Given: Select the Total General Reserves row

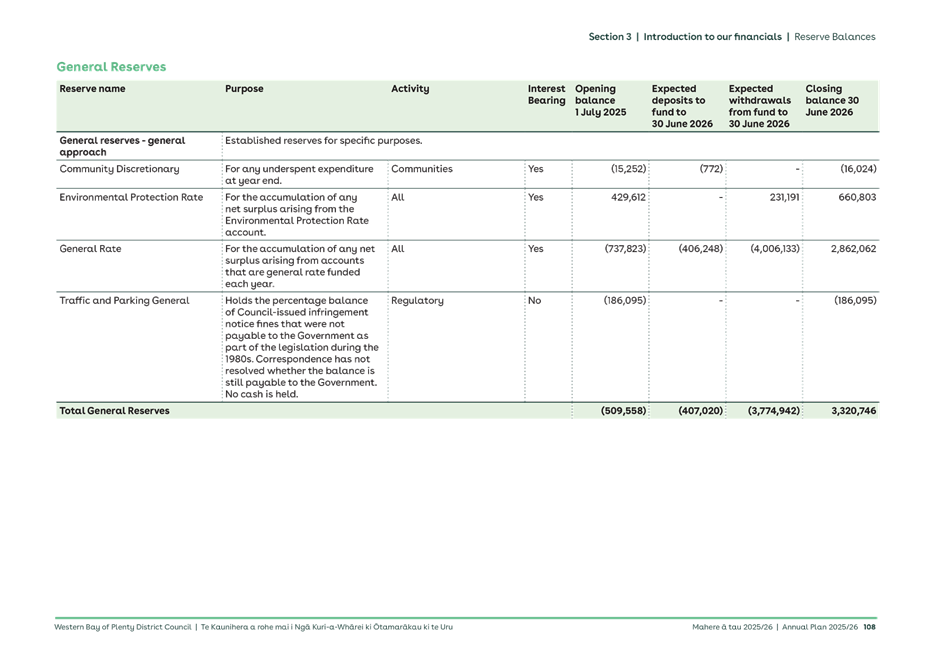Looking at the screenshot, I should 114,410.
